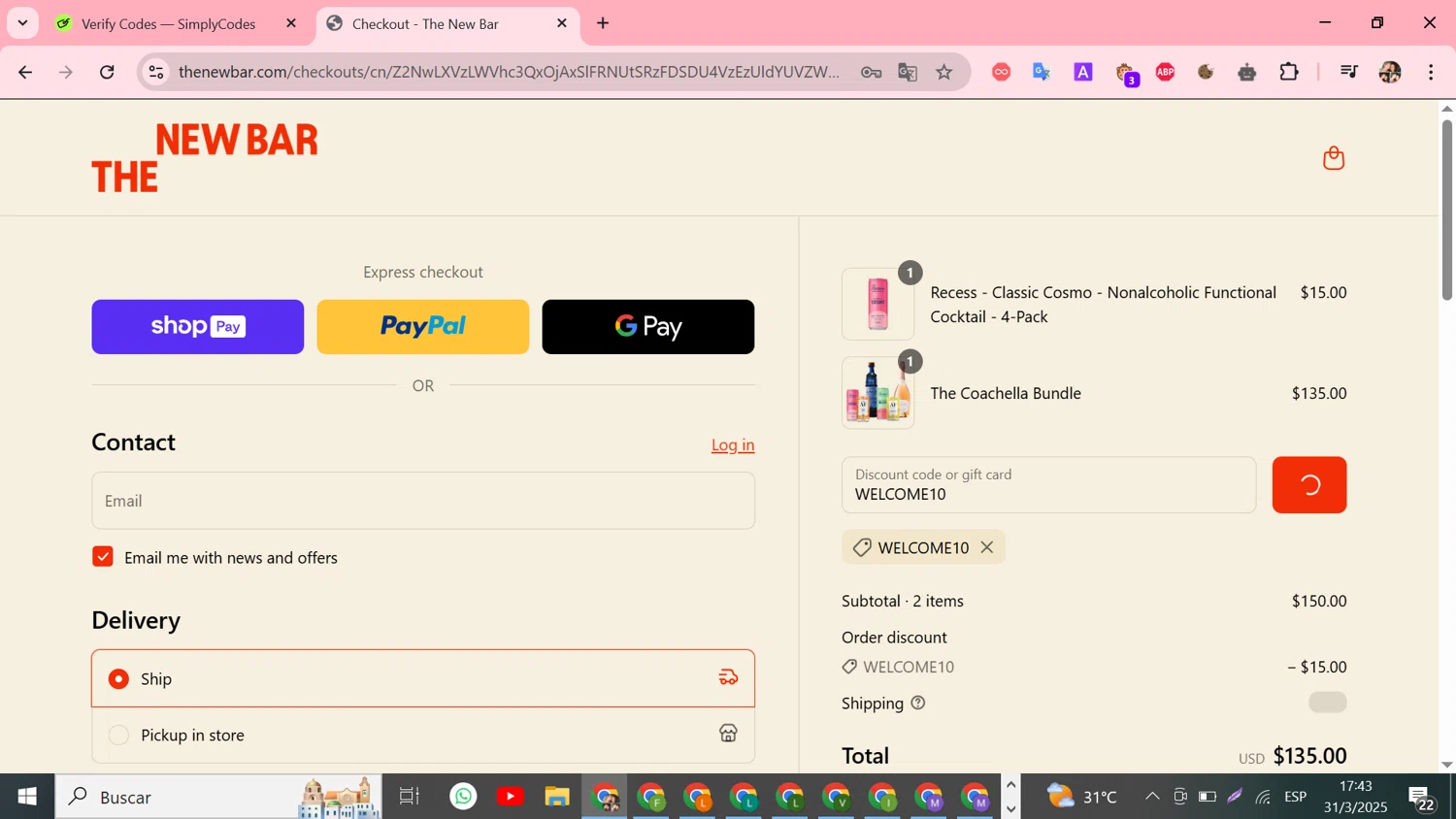Open the Windows Start menu
Viewport: 1456px width, 819px height.
(27, 797)
